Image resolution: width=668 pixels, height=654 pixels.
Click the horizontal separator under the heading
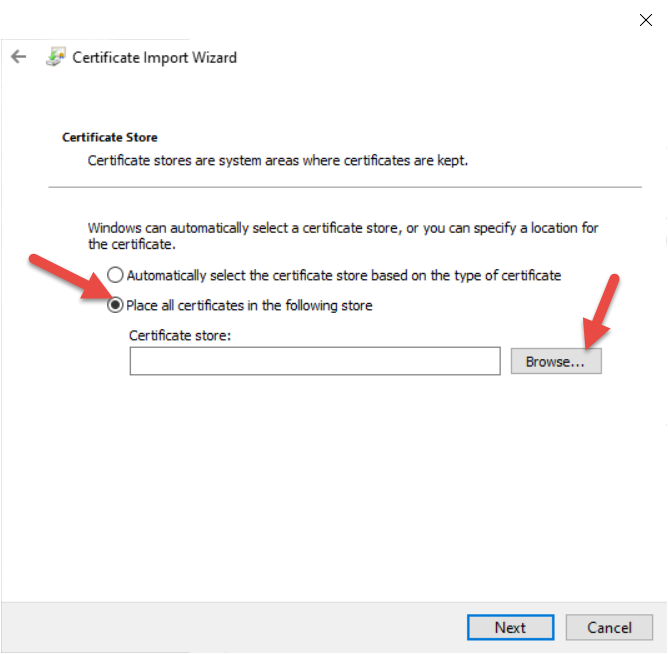pos(345,187)
